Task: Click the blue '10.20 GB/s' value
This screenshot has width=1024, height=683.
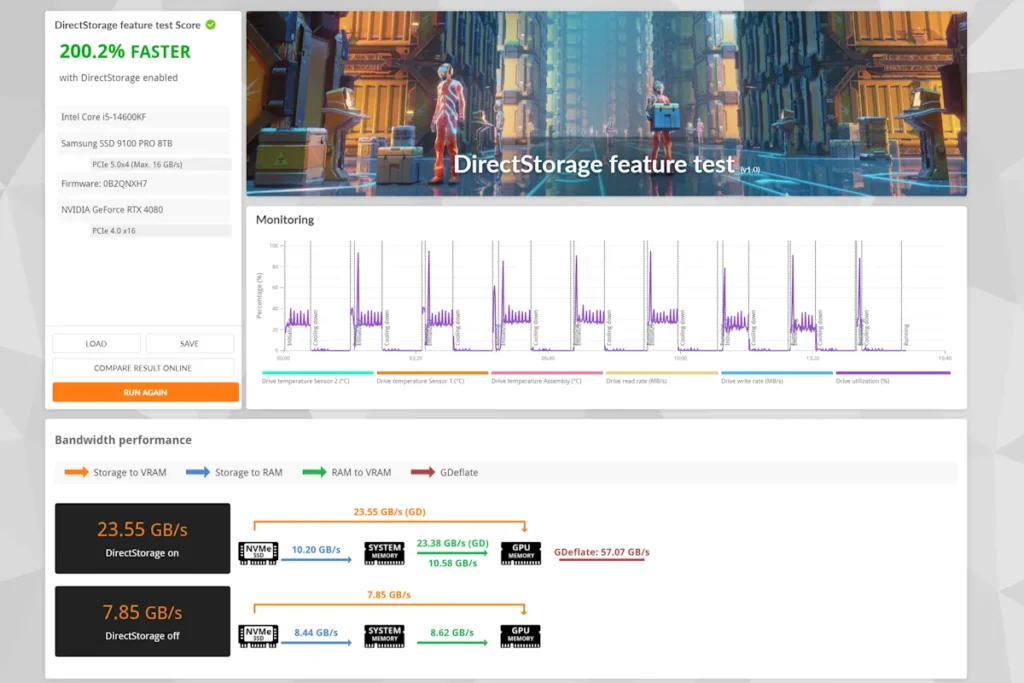Action: 316,550
